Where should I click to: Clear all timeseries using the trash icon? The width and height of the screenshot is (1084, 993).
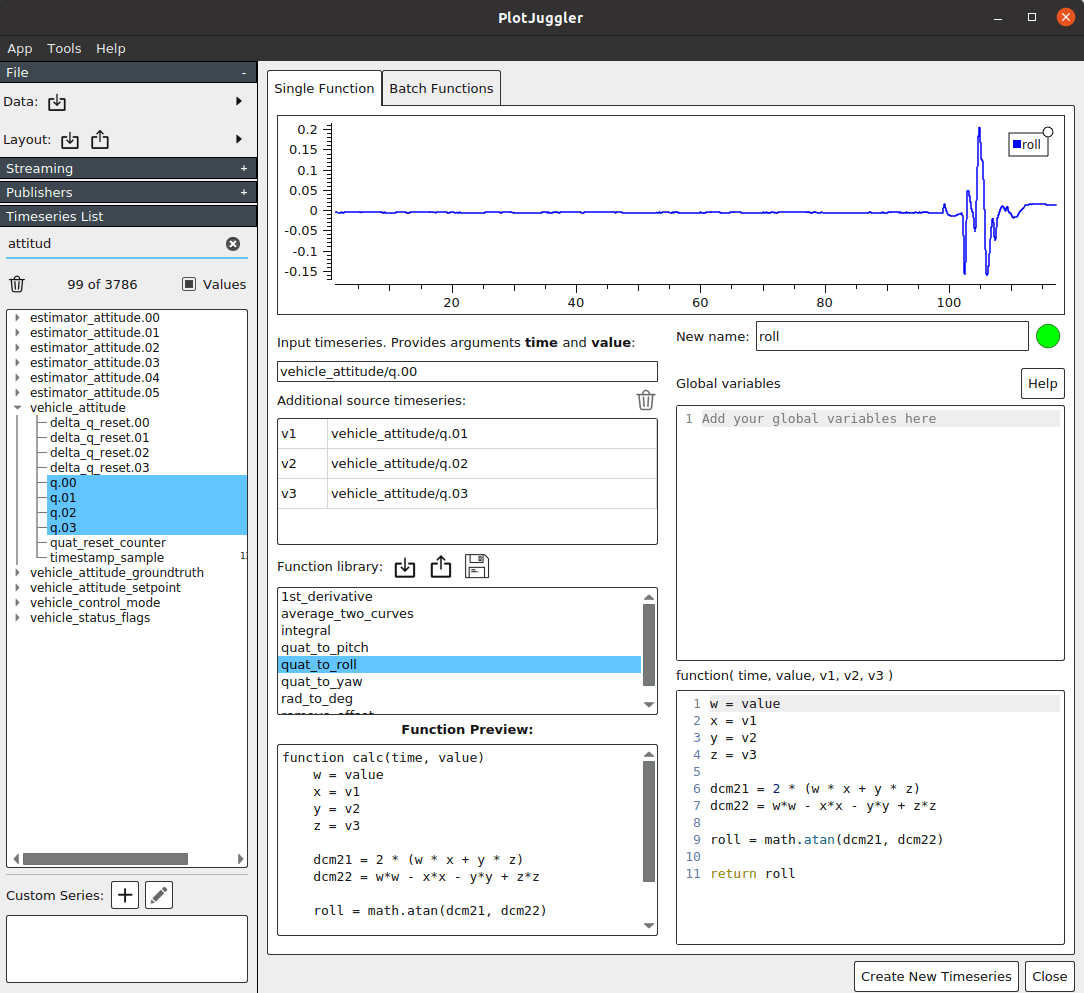[x=17, y=284]
